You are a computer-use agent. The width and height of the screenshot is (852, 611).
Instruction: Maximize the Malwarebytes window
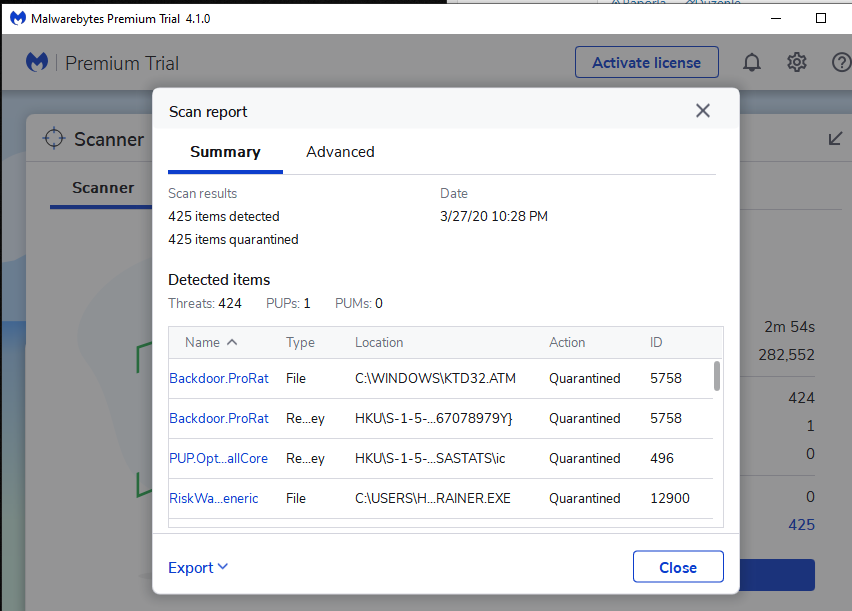[x=821, y=18]
